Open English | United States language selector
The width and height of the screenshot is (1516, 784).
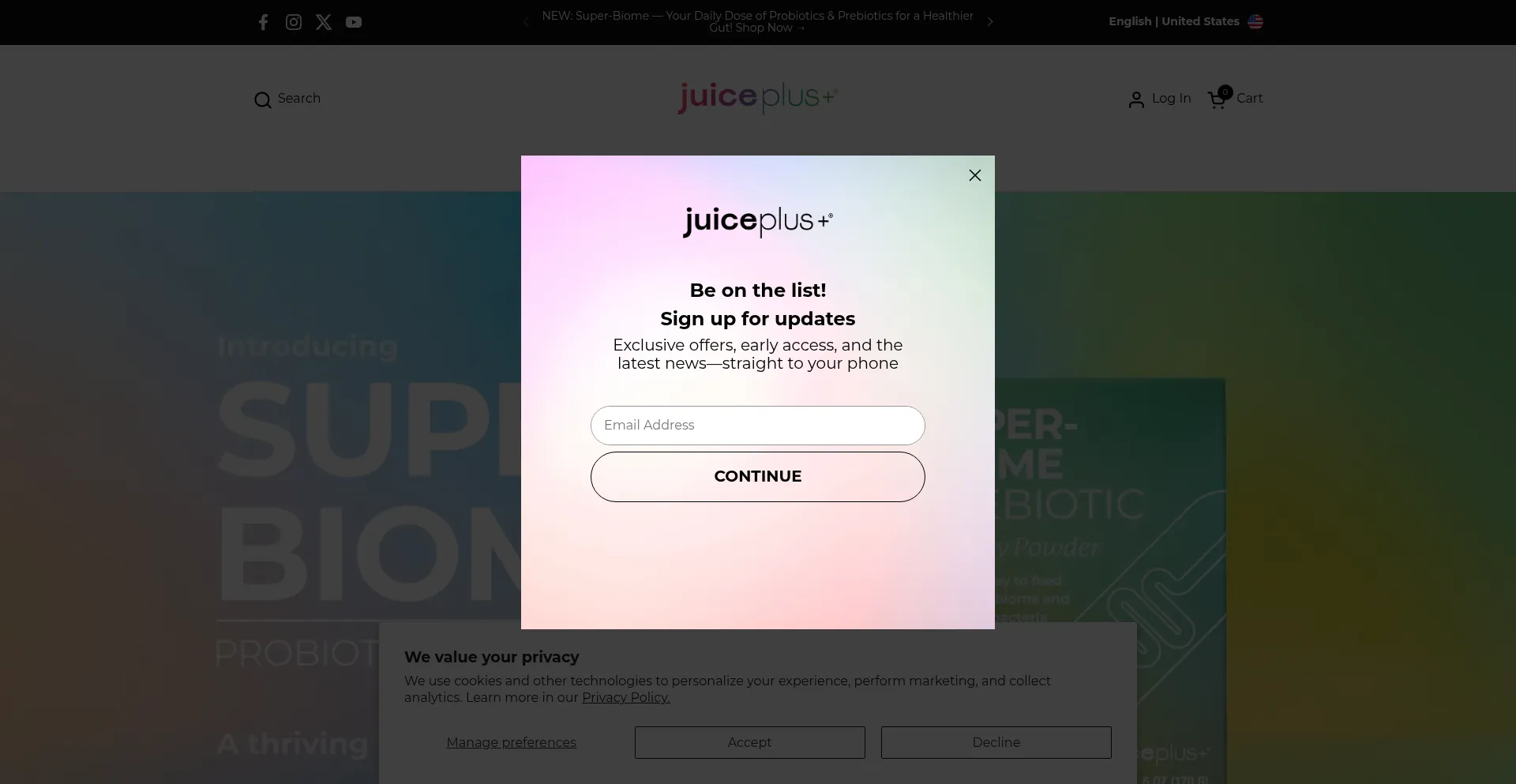[1173, 21]
